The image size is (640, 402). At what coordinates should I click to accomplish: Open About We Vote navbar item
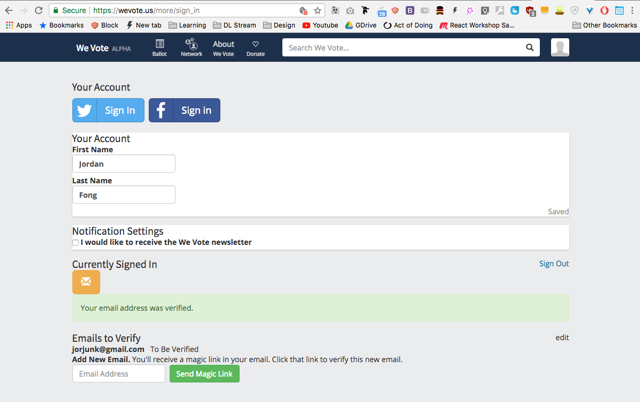tap(223, 48)
